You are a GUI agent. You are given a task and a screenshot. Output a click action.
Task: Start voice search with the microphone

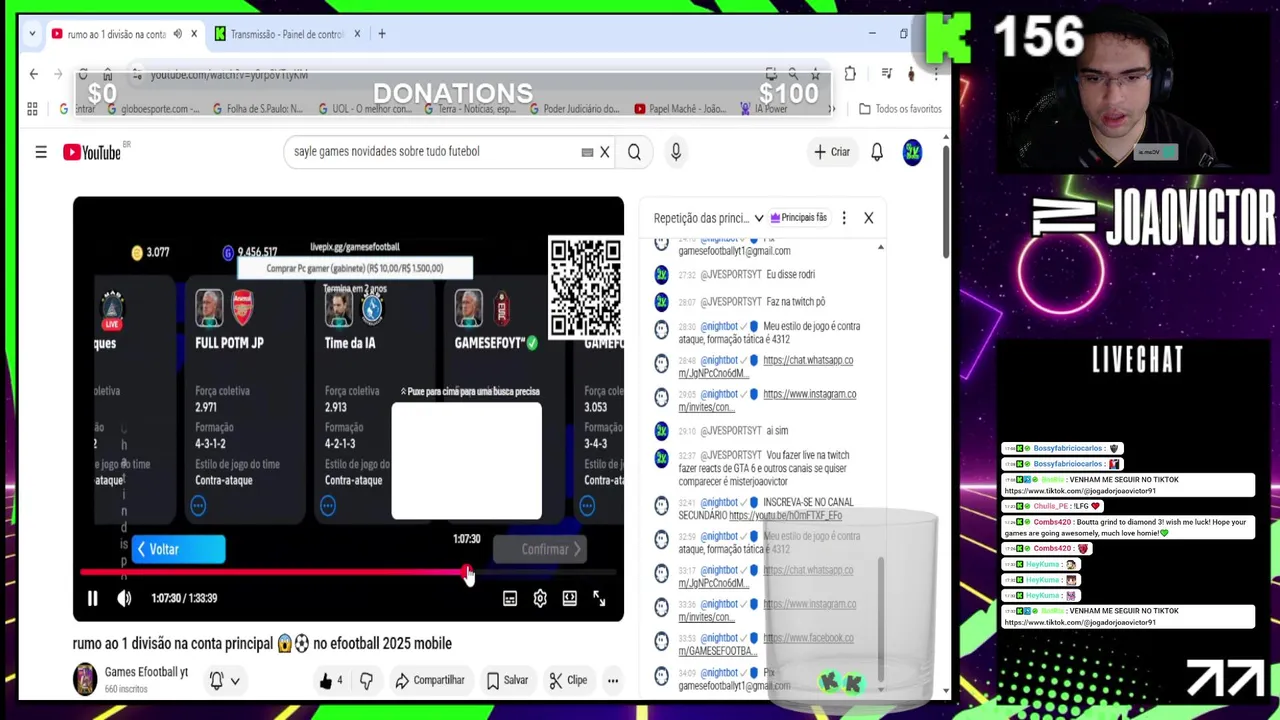[x=676, y=152]
